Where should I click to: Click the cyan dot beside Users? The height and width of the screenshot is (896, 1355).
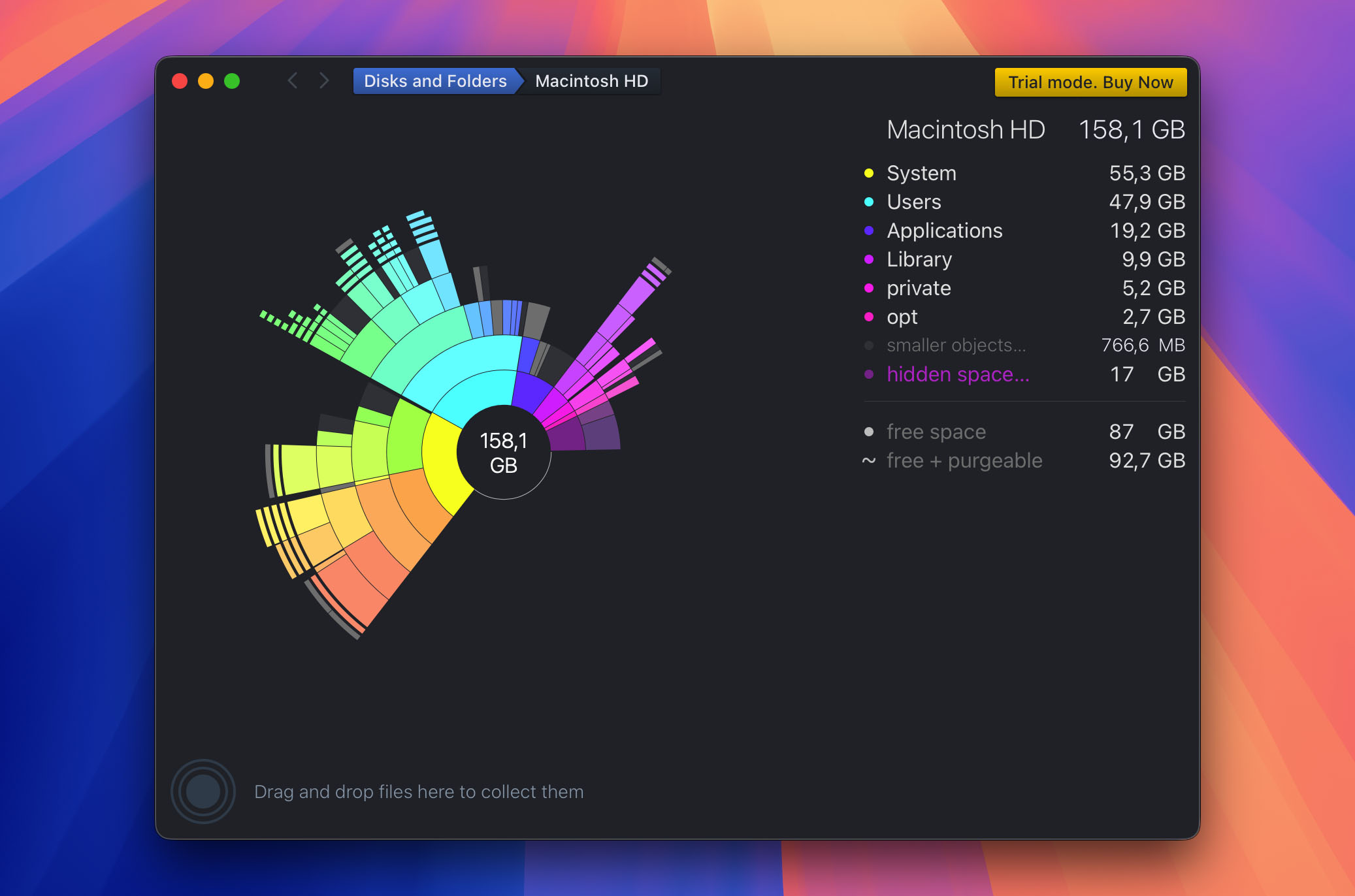[x=869, y=202]
